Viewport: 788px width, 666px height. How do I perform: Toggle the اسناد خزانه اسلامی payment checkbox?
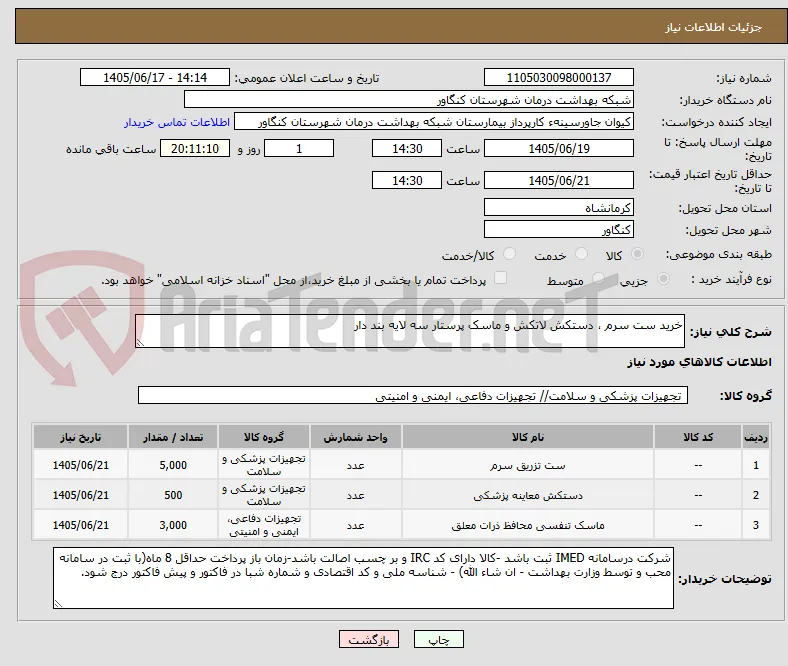[501, 278]
